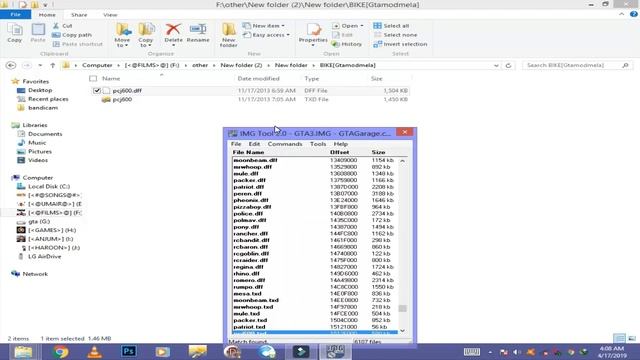Go up one folder level arrow
The height and width of the screenshot is (360, 640).
pos(53,65)
